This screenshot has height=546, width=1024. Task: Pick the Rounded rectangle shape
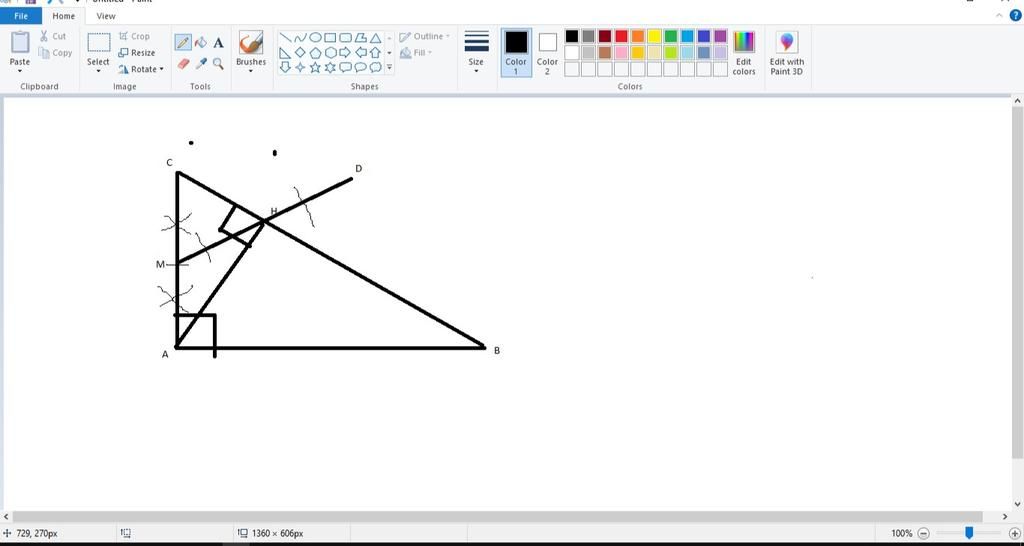click(345, 38)
